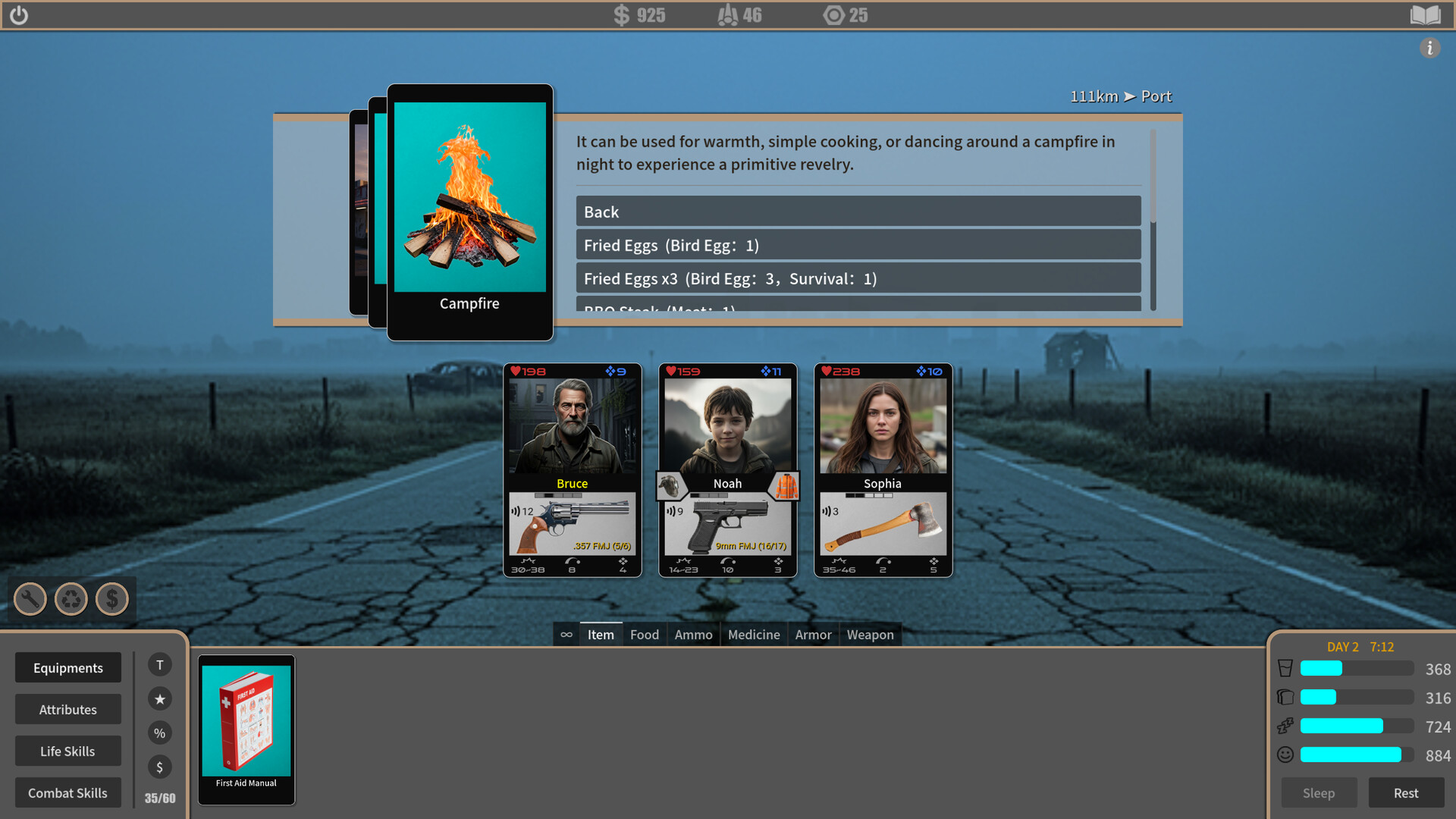The image size is (1456, 819).
Task: Select Fried Eggs x3 recipe option
Action: (858, 278)
